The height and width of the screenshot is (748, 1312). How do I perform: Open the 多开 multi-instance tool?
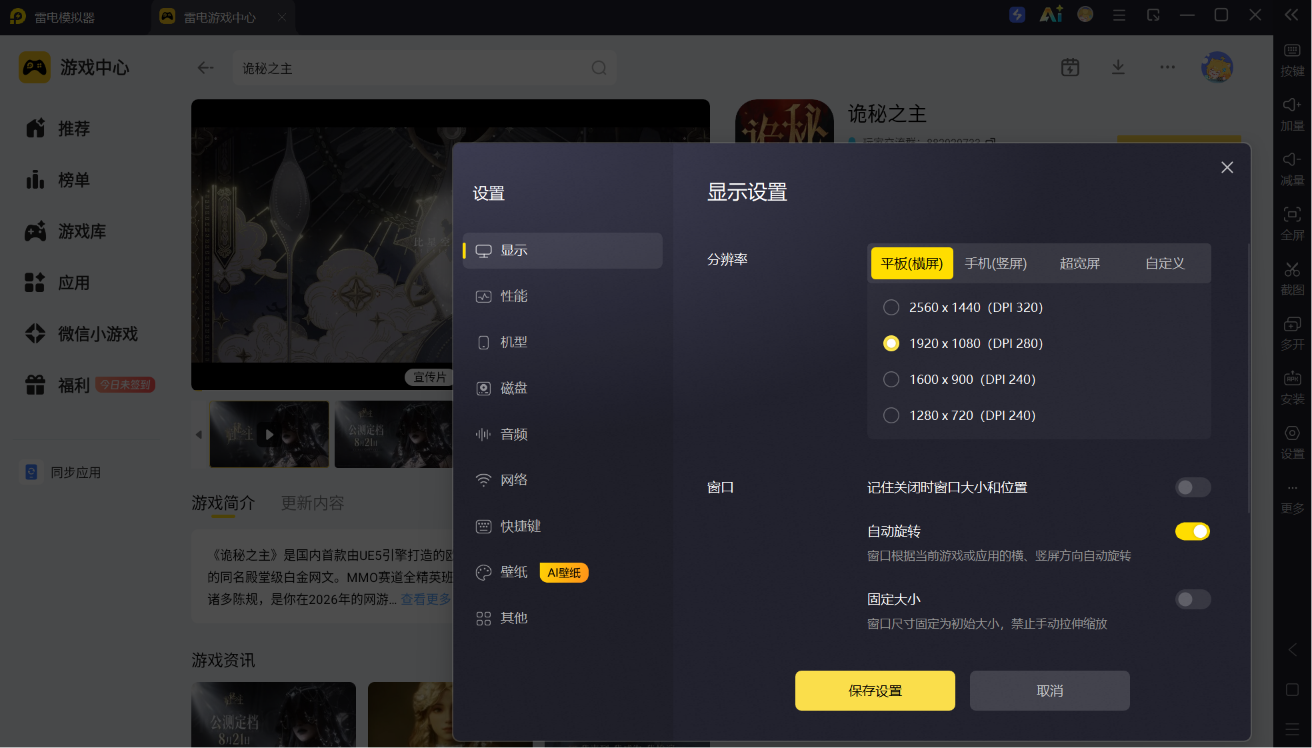[1292, 334]
